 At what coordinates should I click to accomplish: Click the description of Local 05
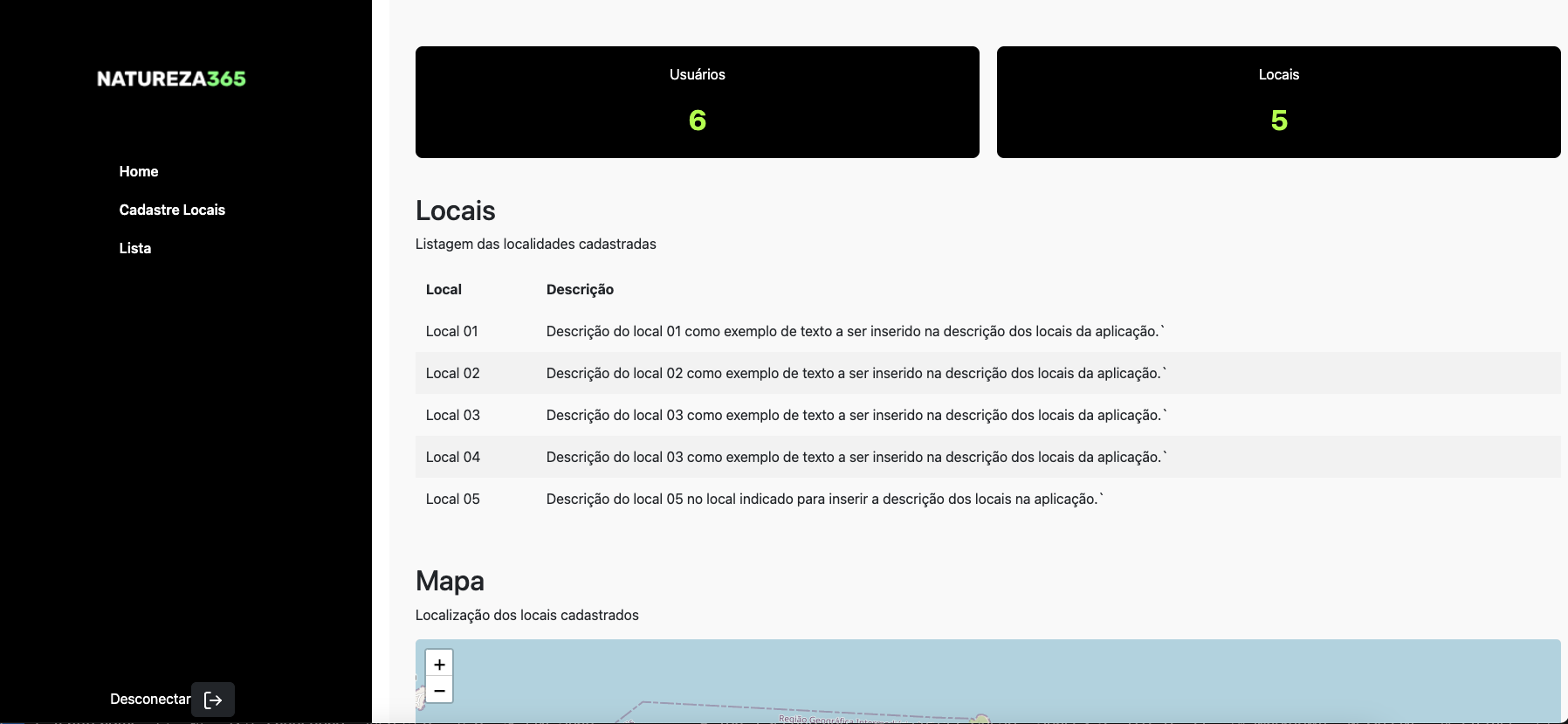[825, 499]
